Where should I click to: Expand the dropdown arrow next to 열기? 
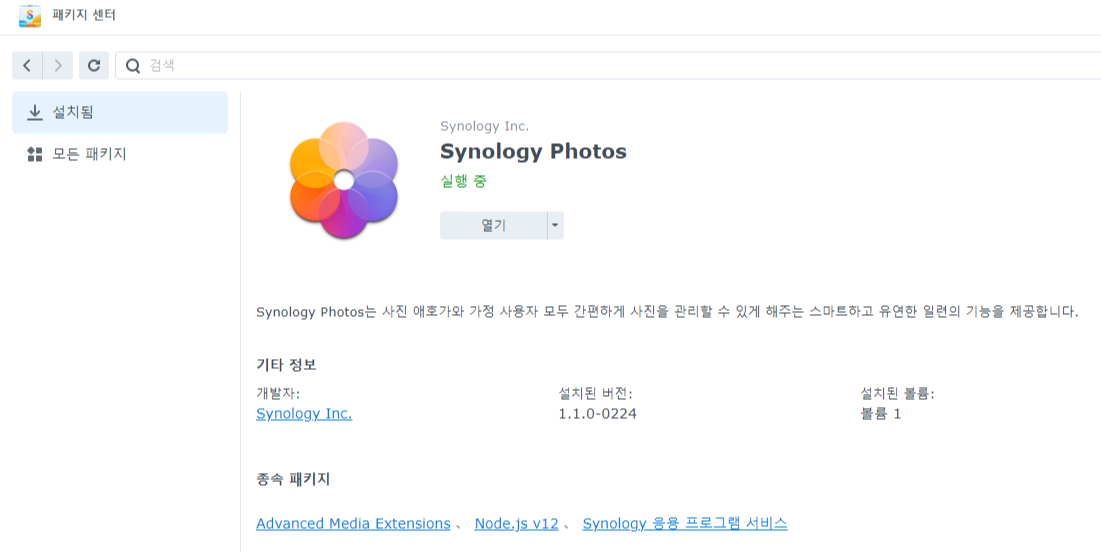point(555,225)
